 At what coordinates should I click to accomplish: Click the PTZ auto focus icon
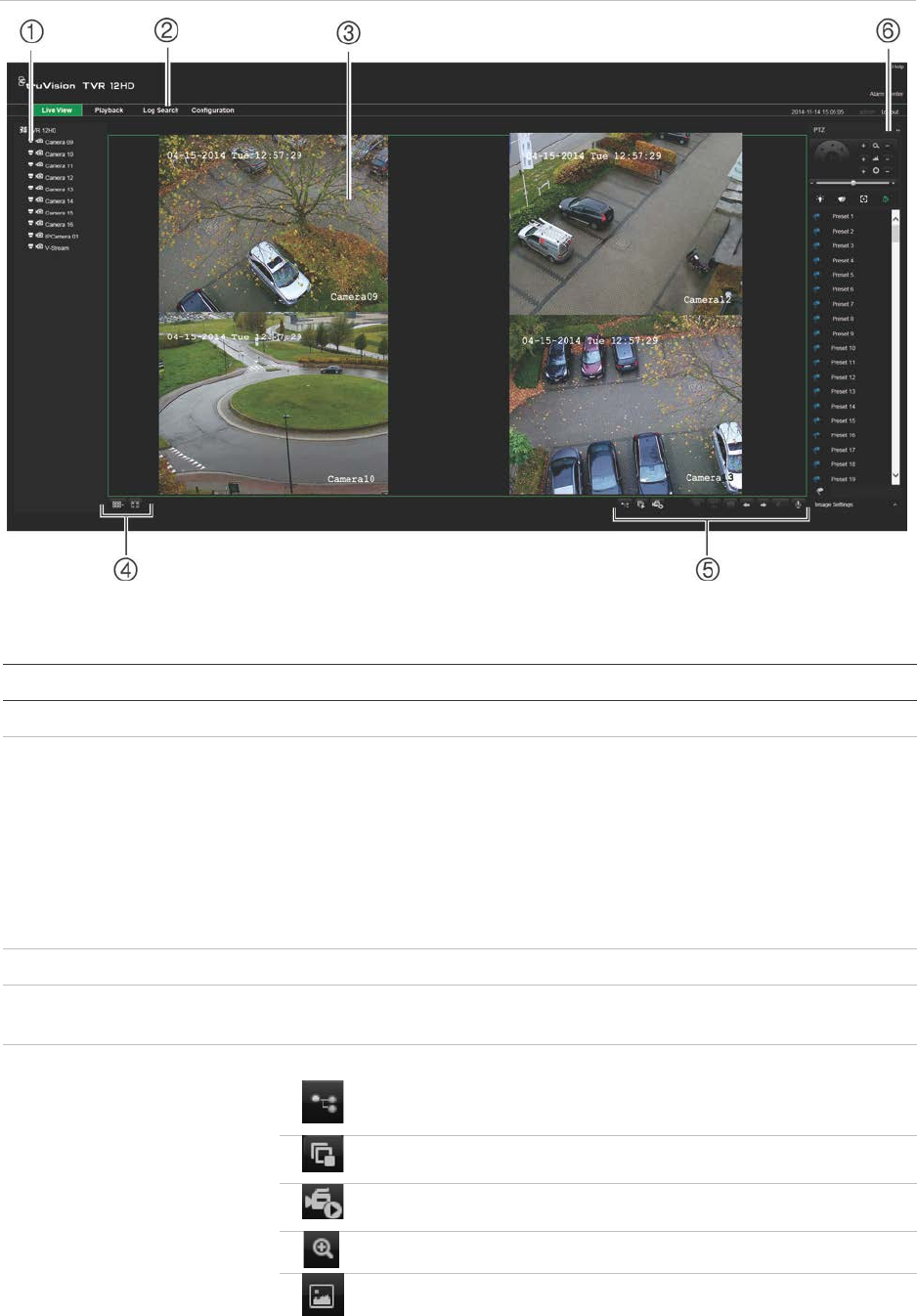click(864, 199)
